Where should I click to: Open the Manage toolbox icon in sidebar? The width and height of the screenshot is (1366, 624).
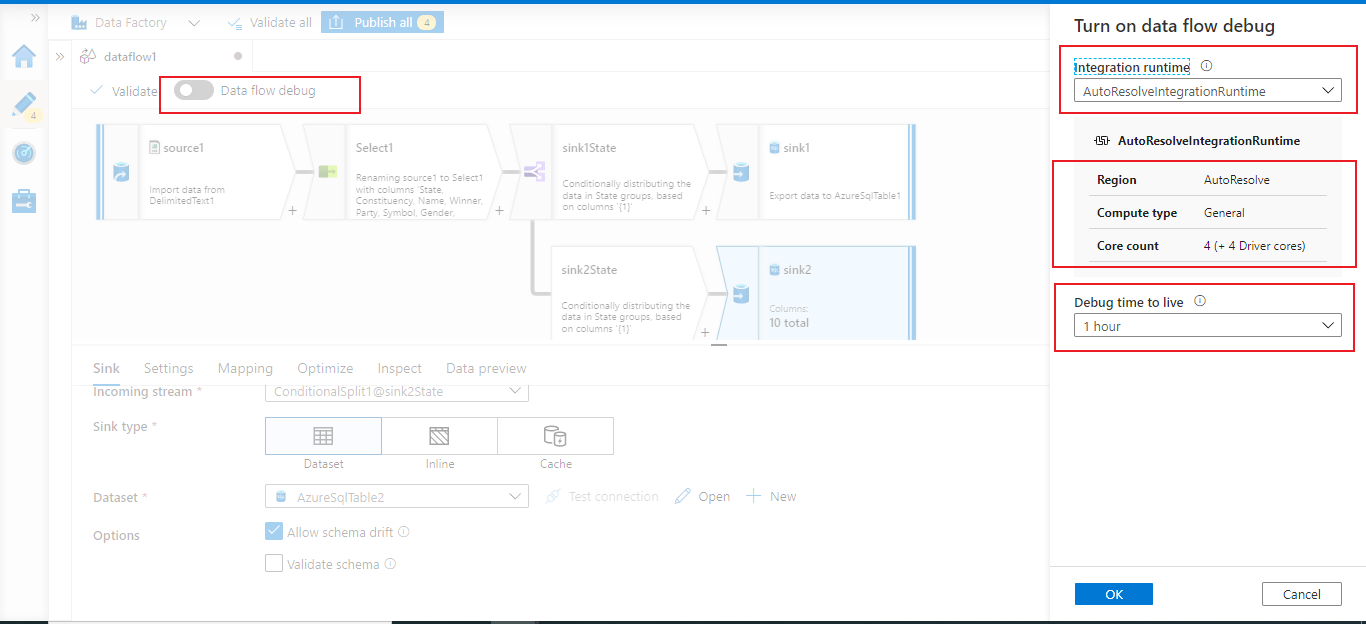(x=24, y=201)
